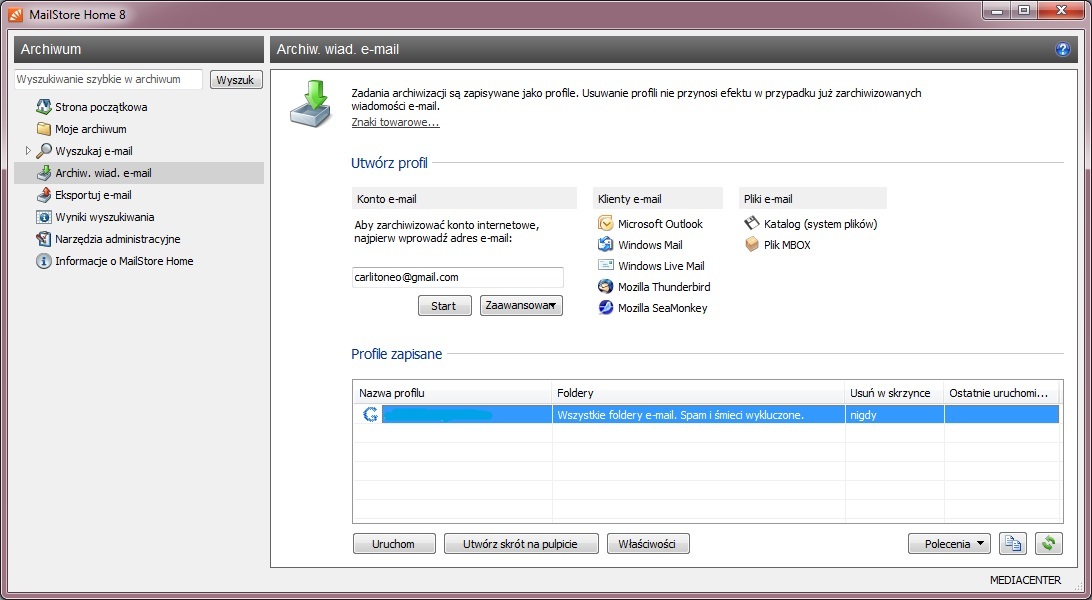Click the Wyszuk search button
The height and width of the screenshot is (600, 1092).
236,79
